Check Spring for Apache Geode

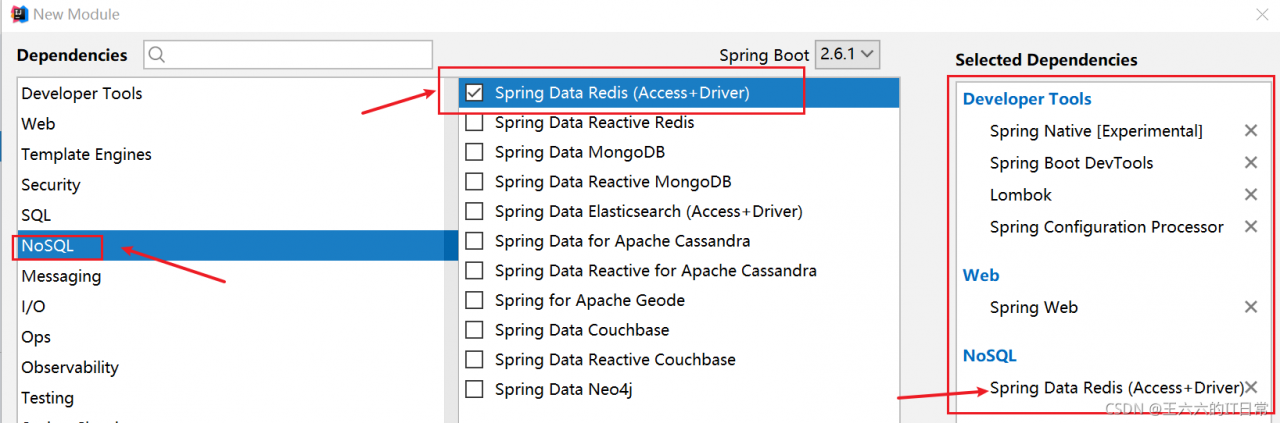475,300
